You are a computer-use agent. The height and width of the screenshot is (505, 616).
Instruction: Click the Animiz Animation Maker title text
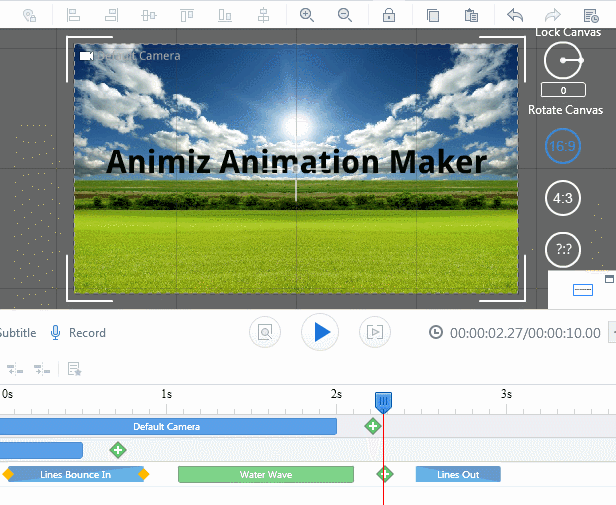click(296, 162)
